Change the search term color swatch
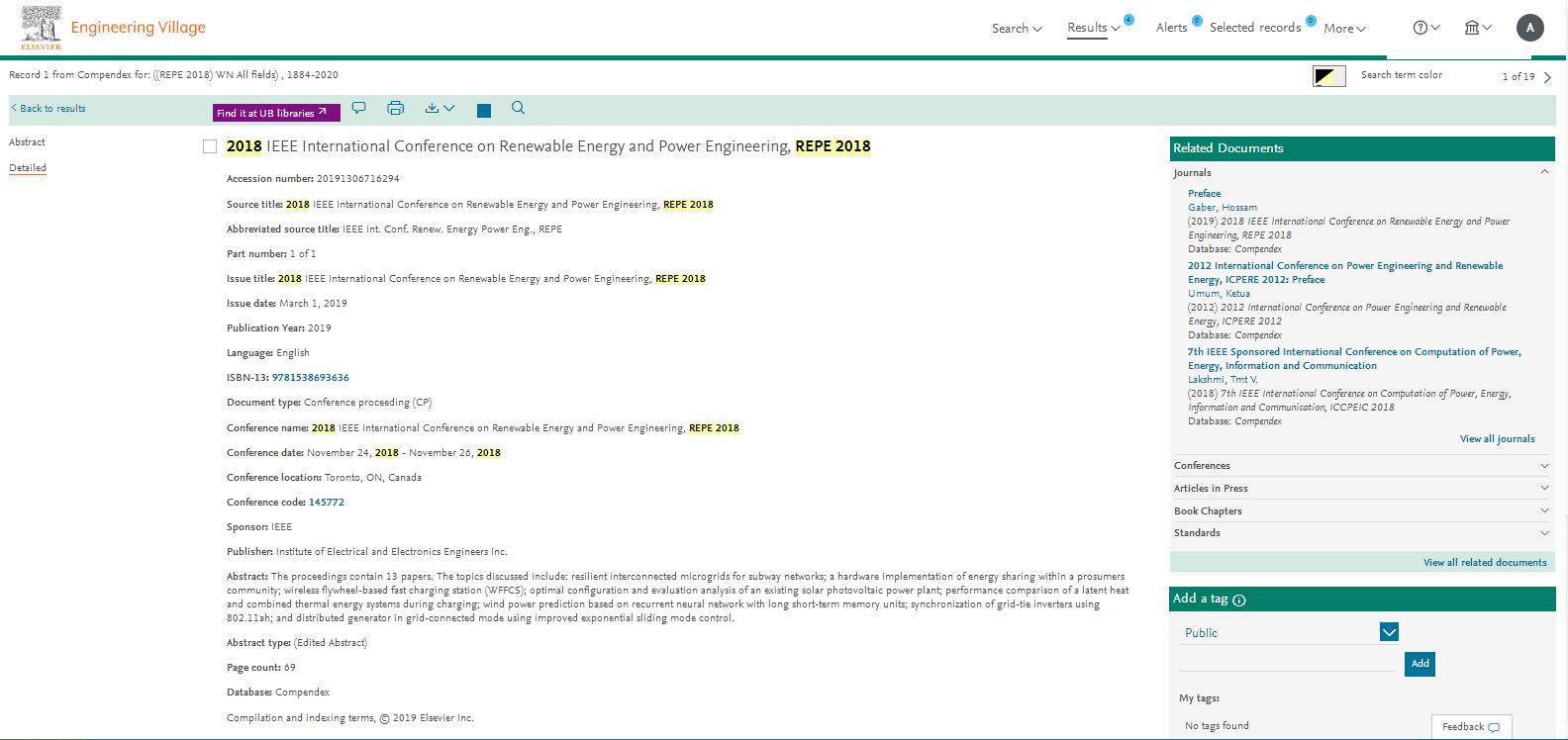The width and height of the screenshot is (1568, 740). [1328, 76]
